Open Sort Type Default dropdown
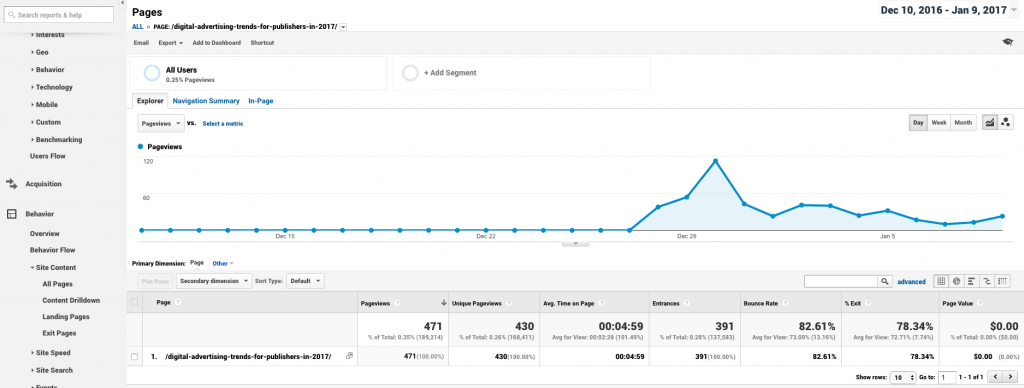 (x=305, y=281)
